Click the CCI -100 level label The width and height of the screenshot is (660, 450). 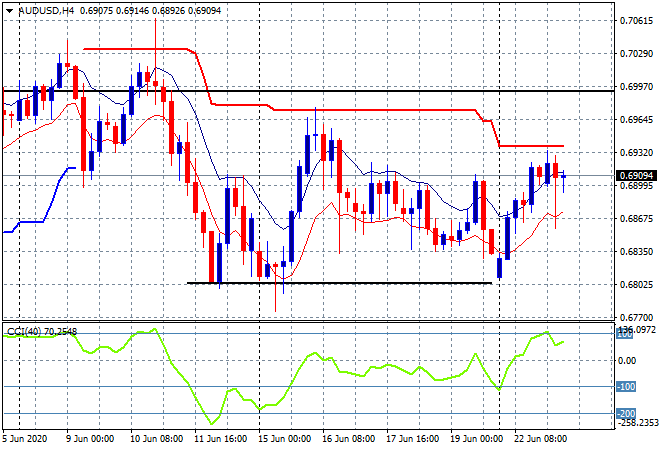coord(626,387)
